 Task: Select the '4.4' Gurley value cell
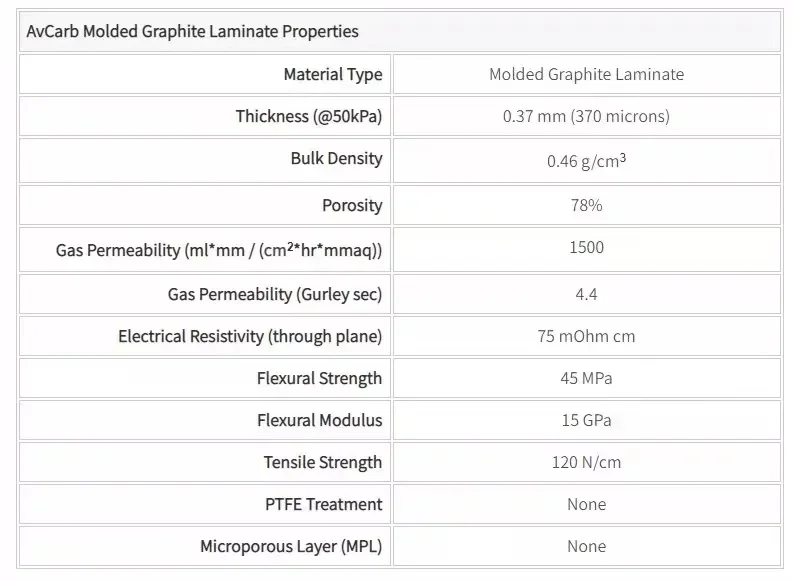pos(586,294)
